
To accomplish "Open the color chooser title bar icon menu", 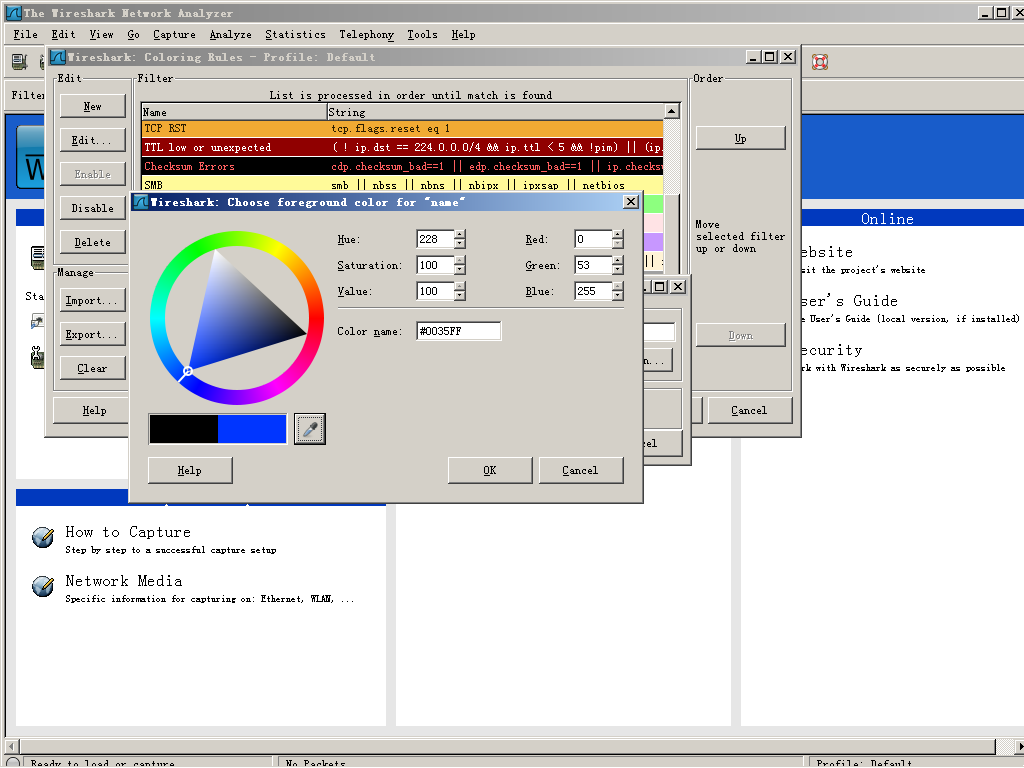I will click(140, 202).
